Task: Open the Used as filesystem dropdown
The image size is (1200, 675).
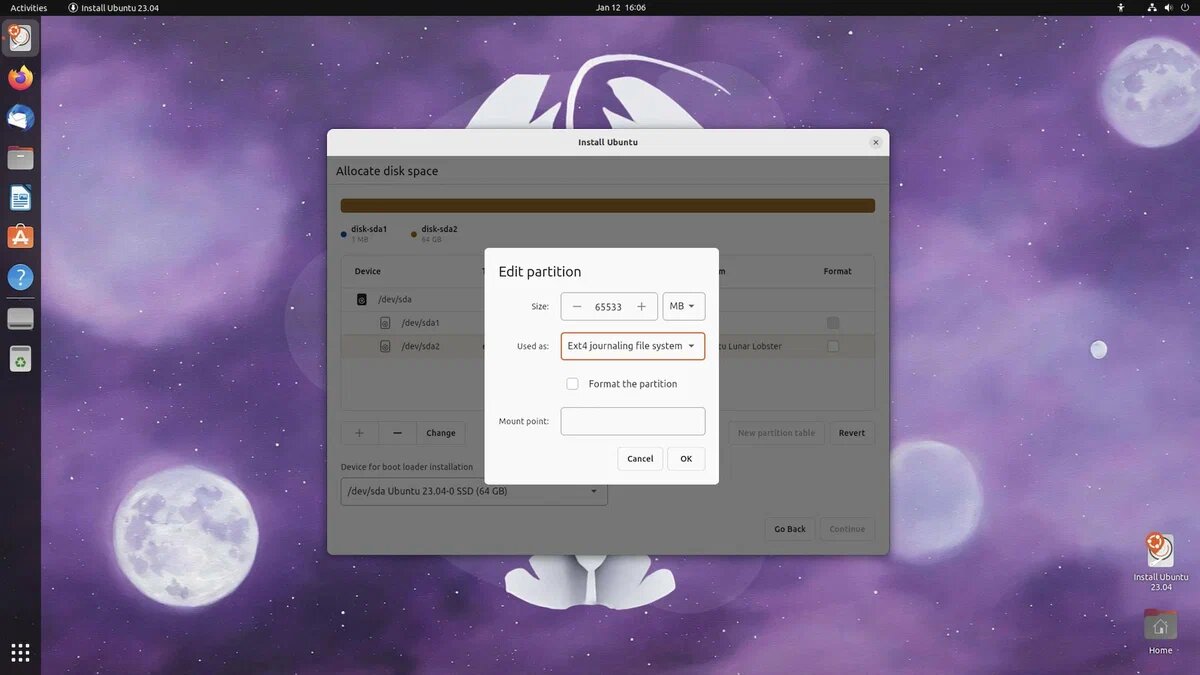Action: pyautogui.click(x=632, y=345)
